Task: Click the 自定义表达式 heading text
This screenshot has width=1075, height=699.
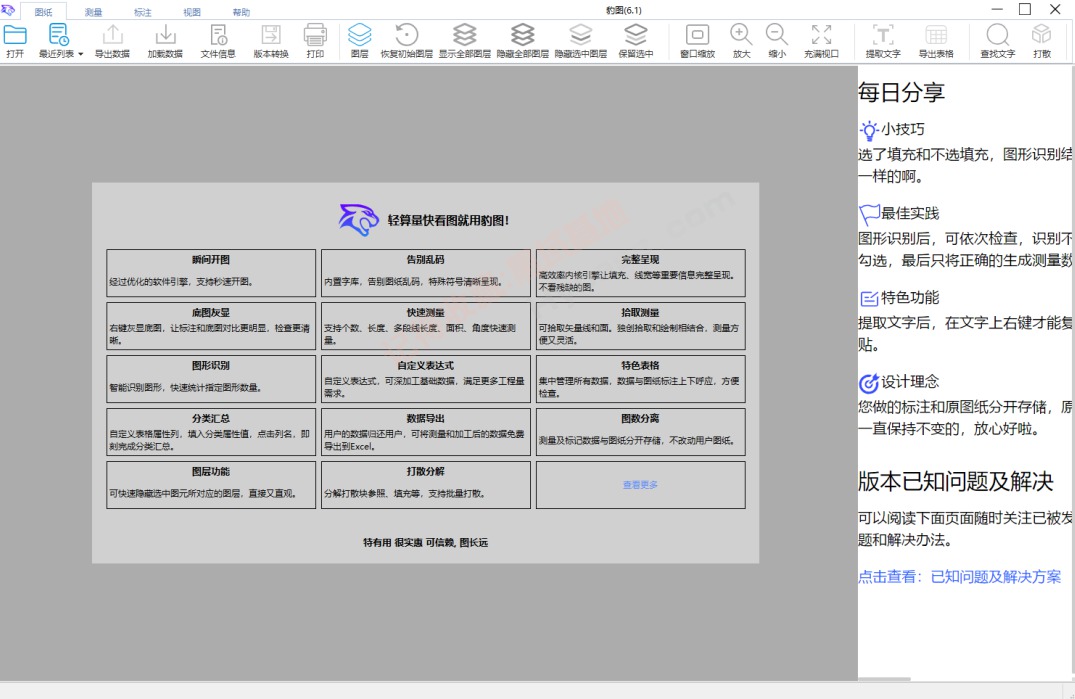Action: click(426, 365)
